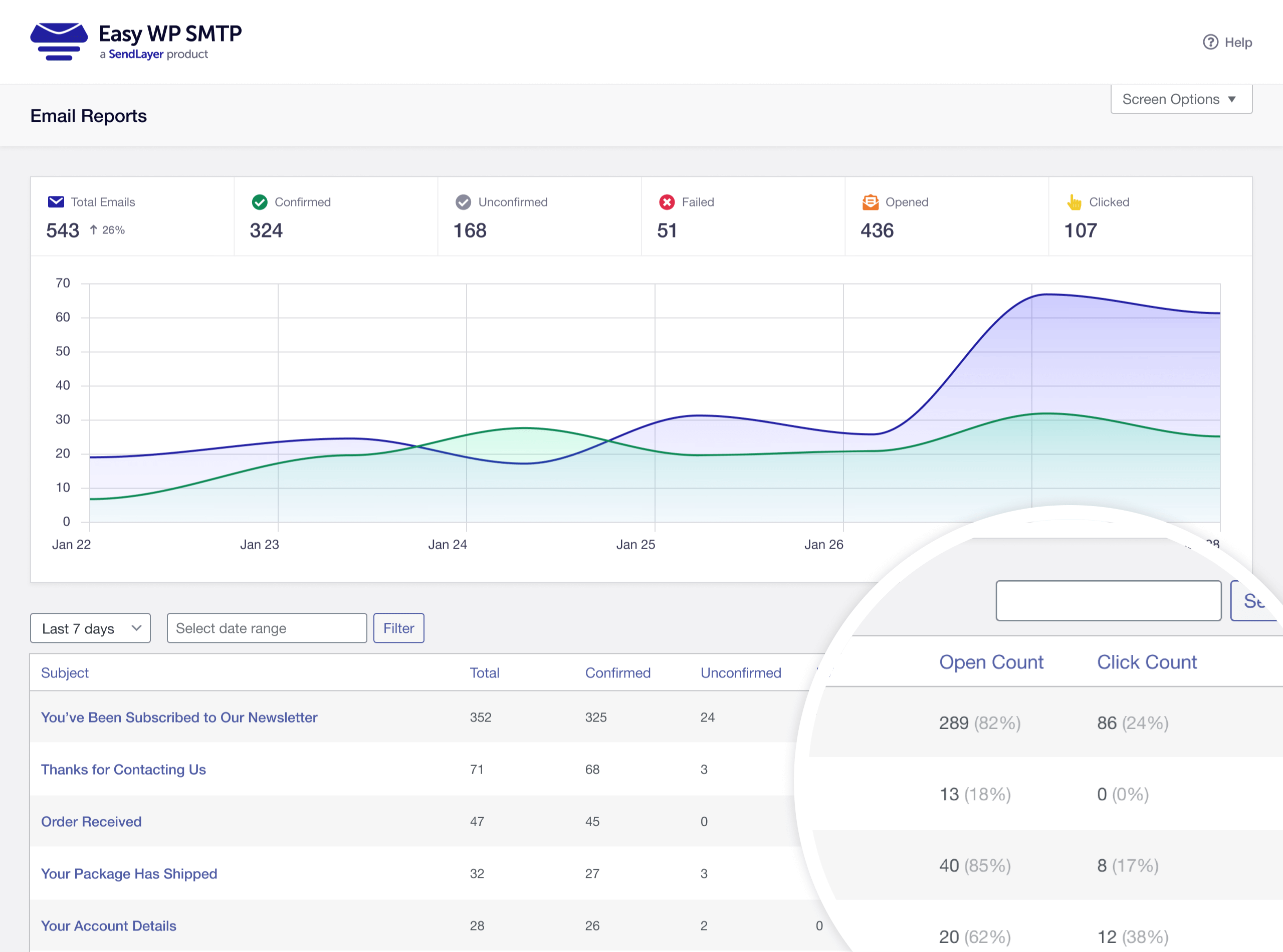Click the Unconfirmed 168 stat card
This screenshot has width=1283, height=952.
tap(539, 216)
